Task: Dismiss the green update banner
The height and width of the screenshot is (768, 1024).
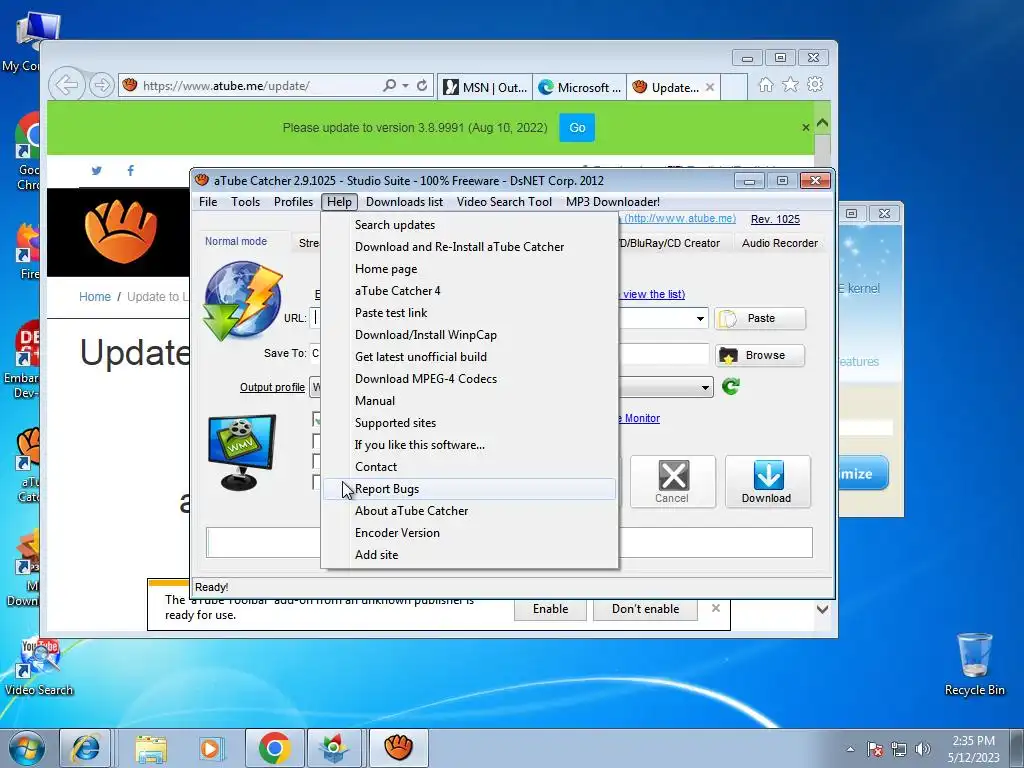Action: pos(805,128)
